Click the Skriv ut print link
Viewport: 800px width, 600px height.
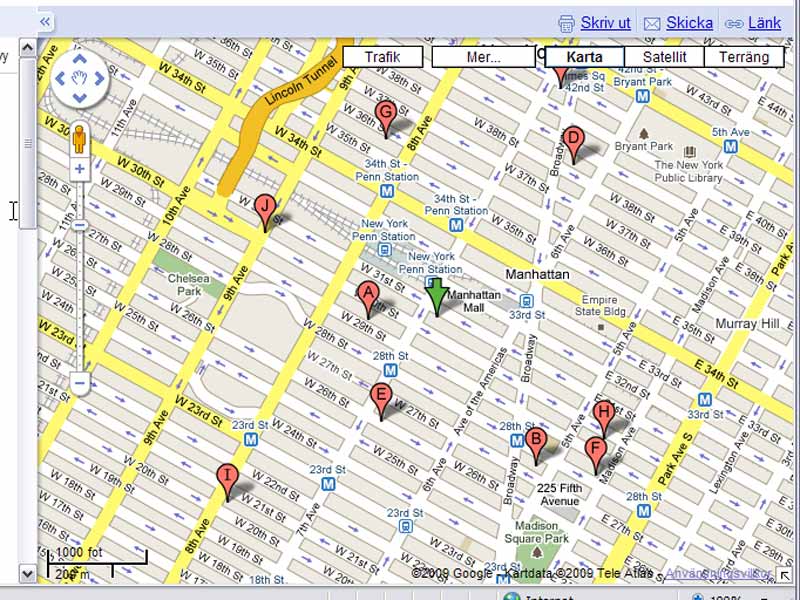click(595, 22)
